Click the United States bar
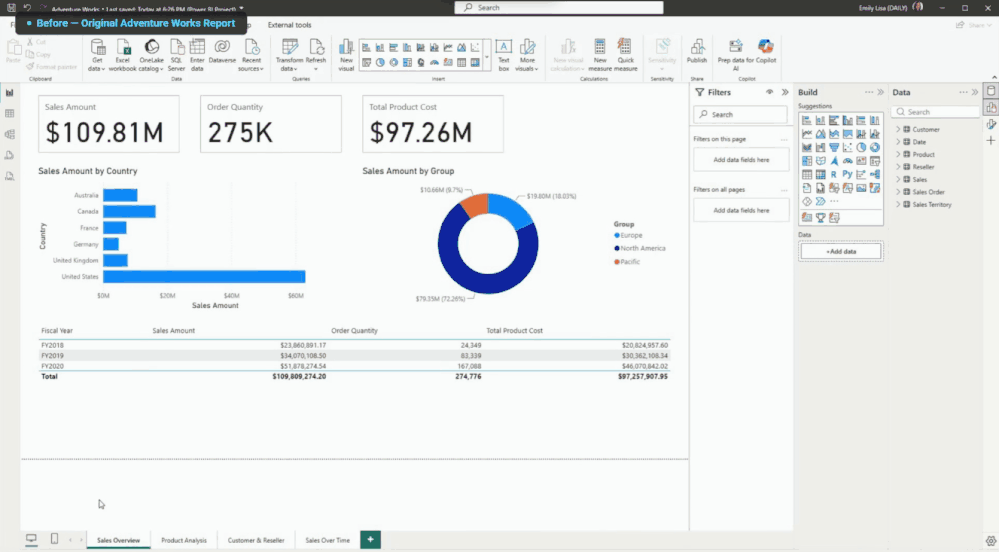 (204, 277)
